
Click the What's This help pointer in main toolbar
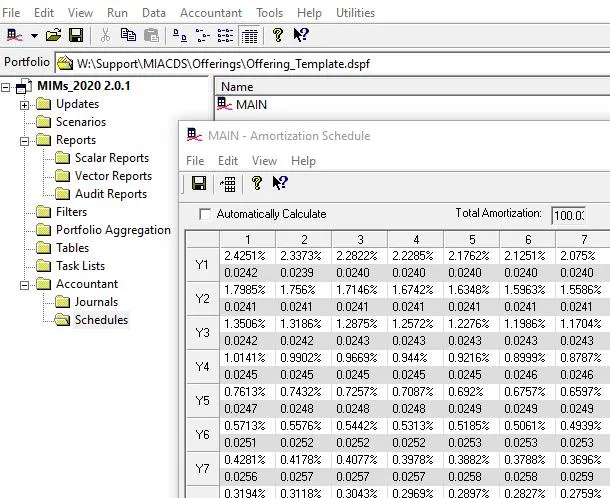pyautogui.click(x=300, y=35)
